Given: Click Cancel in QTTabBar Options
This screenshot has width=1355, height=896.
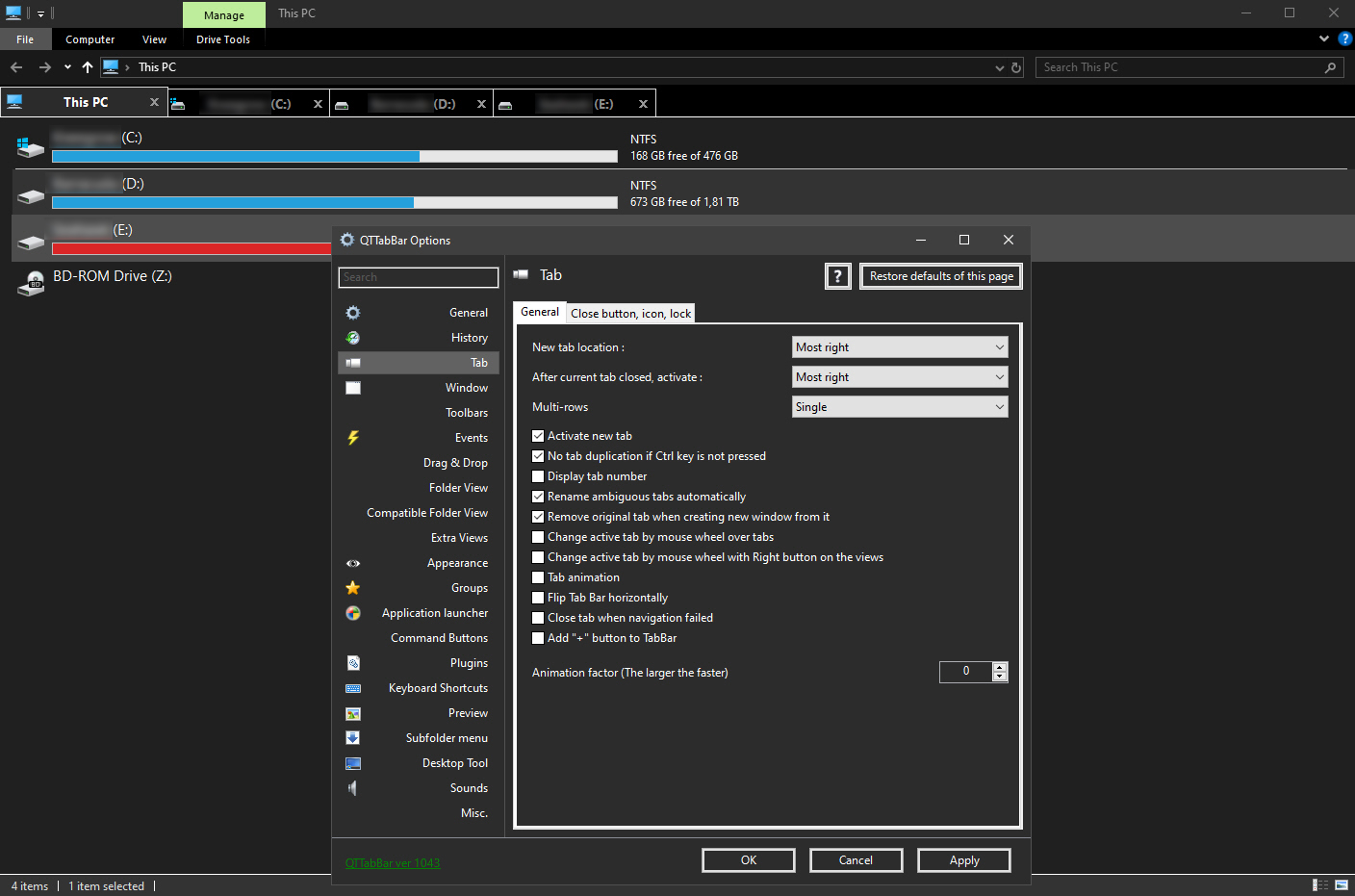Looking at the screenshot, I should pyautogui.click(x=856, y=860).
